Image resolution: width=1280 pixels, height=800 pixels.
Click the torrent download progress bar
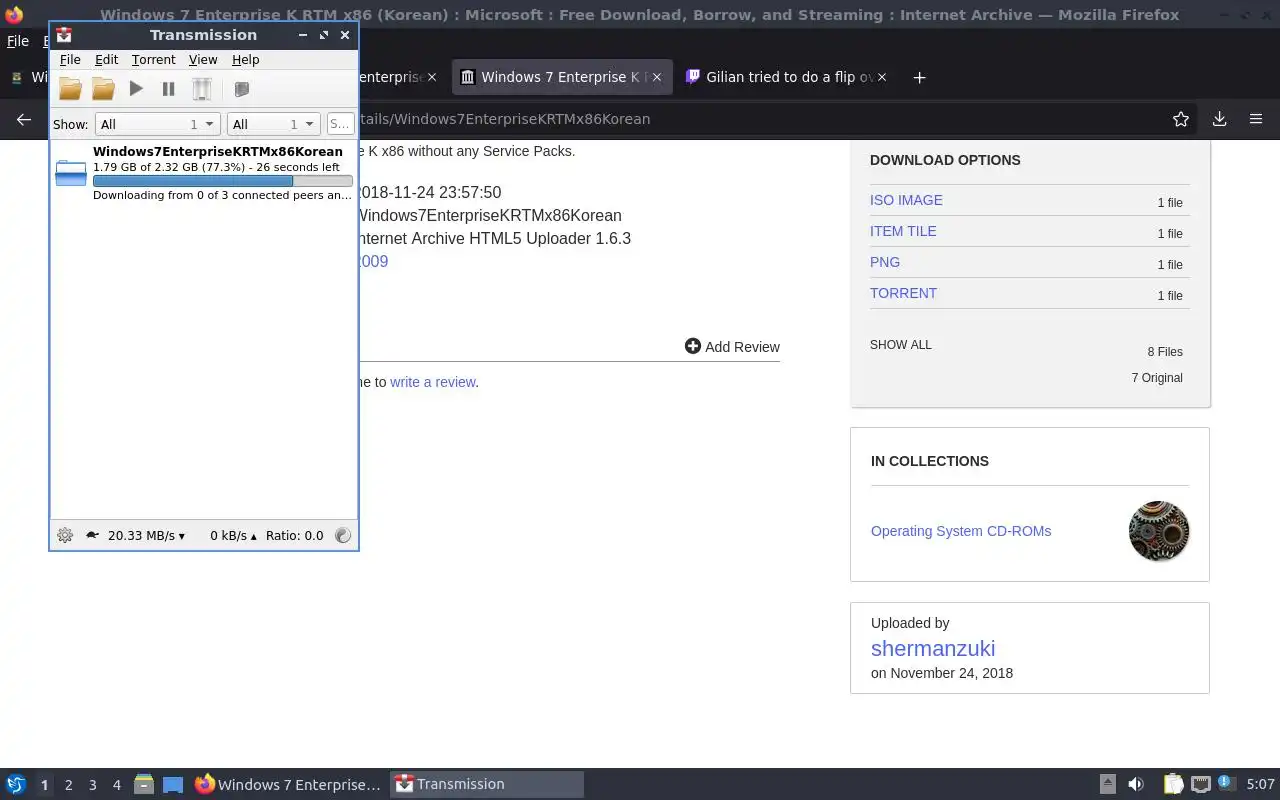tap(222, 181)
